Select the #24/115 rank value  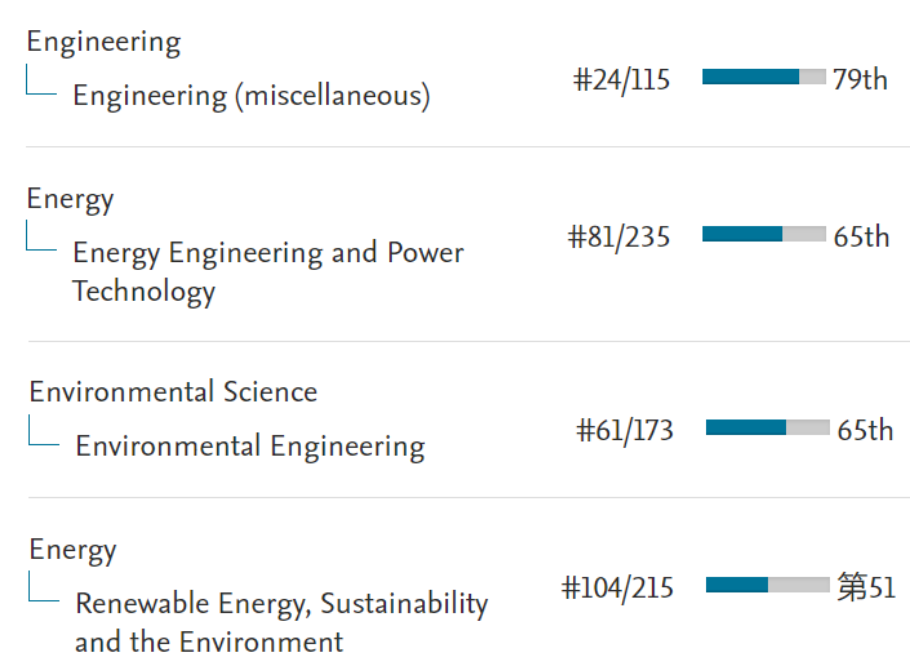[x=621, y=80]
